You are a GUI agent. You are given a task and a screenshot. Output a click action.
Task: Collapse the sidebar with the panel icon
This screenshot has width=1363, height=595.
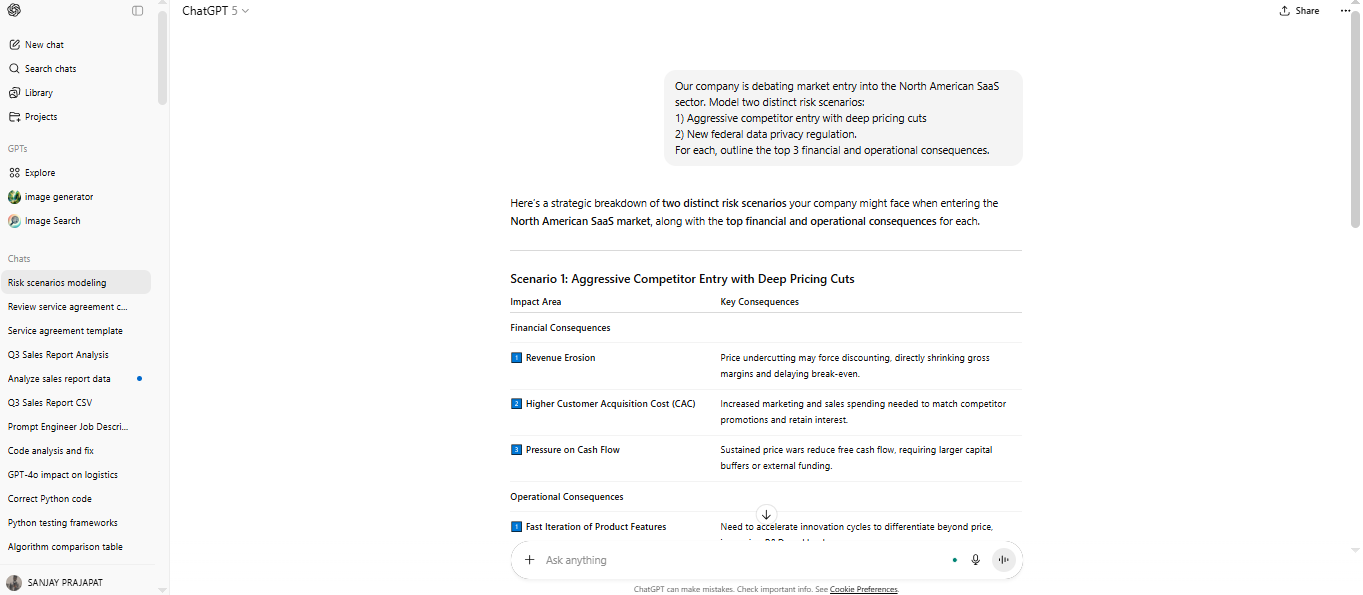click(137, 11)
